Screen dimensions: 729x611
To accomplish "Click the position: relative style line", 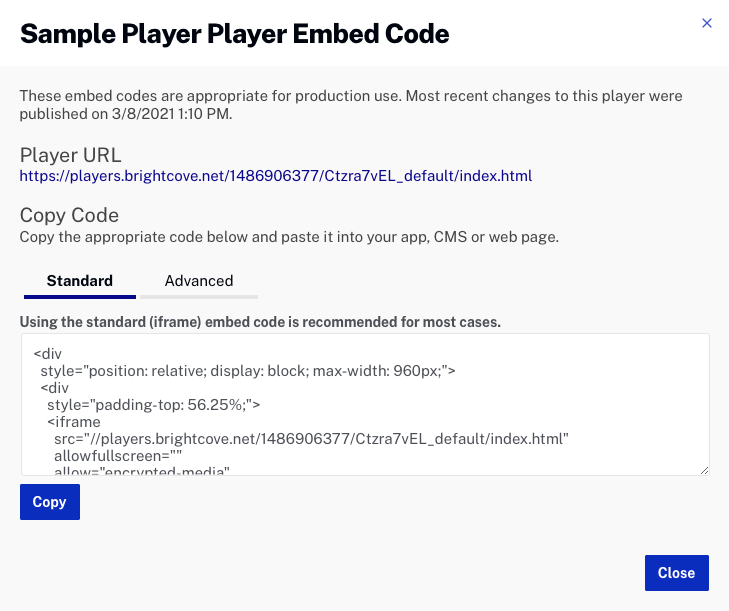I will click(248, 371).
